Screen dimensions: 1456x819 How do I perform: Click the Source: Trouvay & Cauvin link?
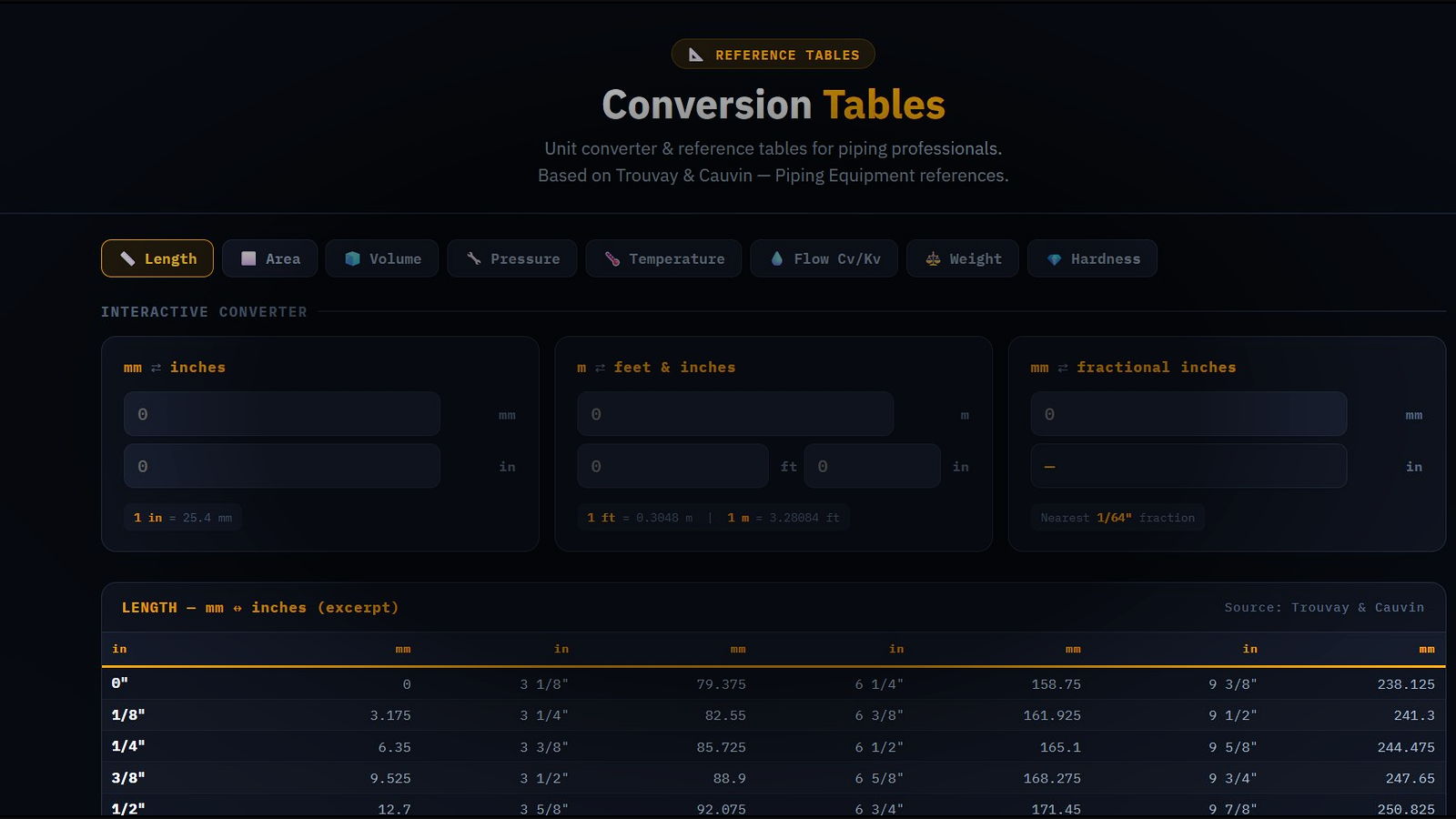[x=1324, y=607]
